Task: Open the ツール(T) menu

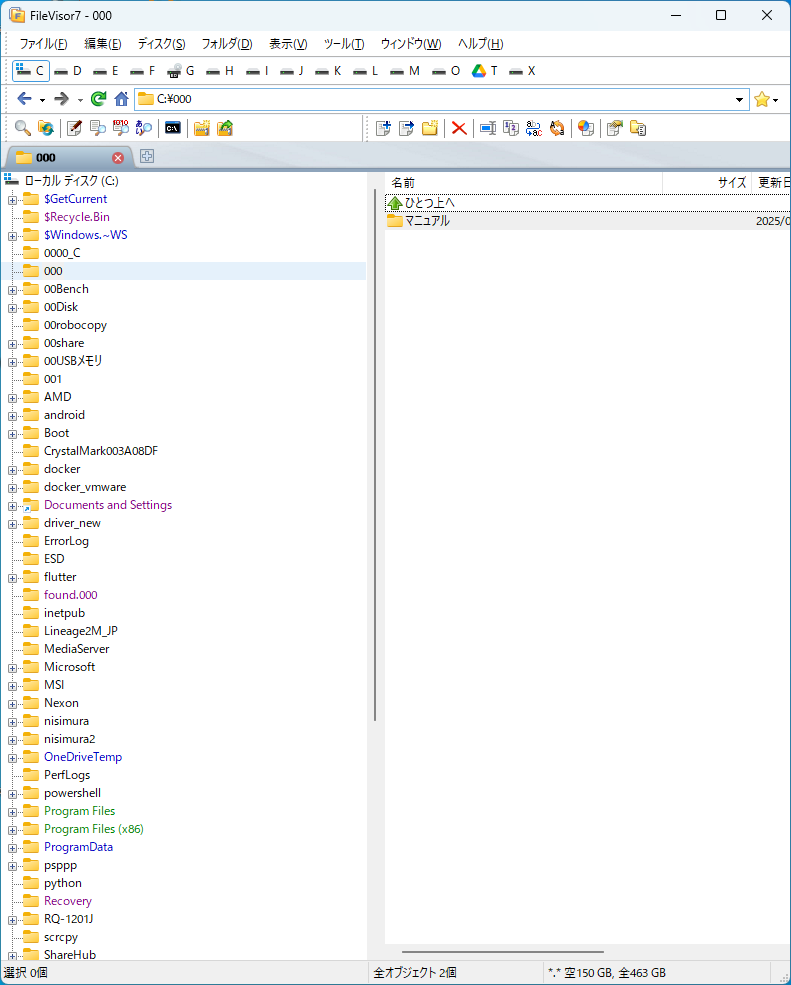Action: 344,44
